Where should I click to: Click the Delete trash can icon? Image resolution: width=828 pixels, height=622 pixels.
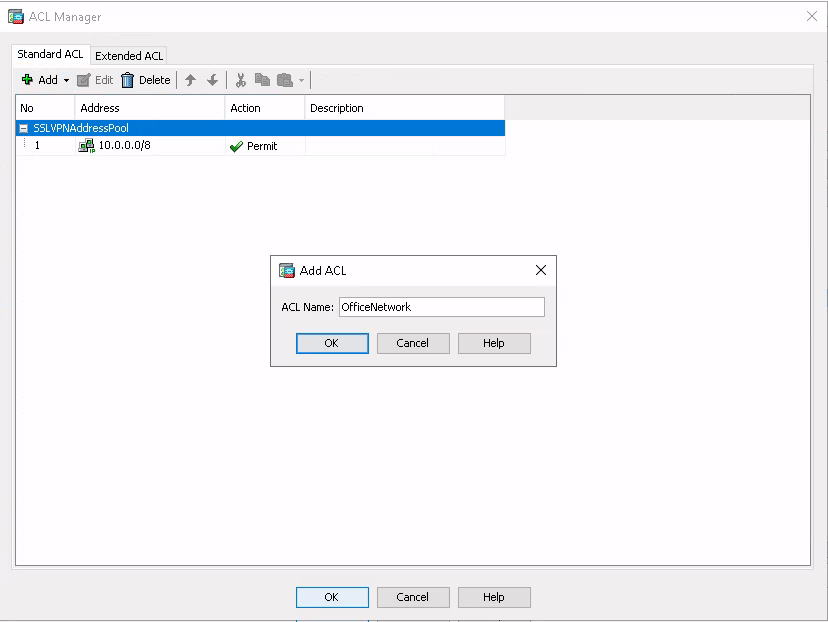point(128,80)
